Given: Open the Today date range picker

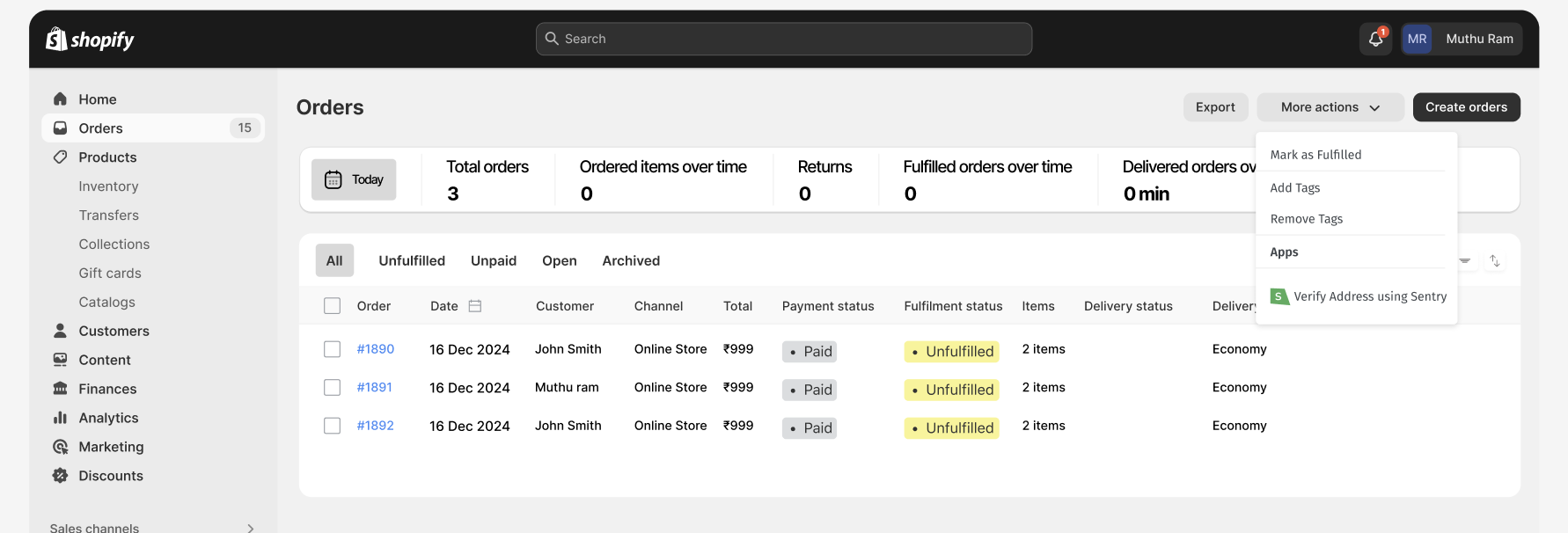Looking at the screenshot, I should (354, 179).
